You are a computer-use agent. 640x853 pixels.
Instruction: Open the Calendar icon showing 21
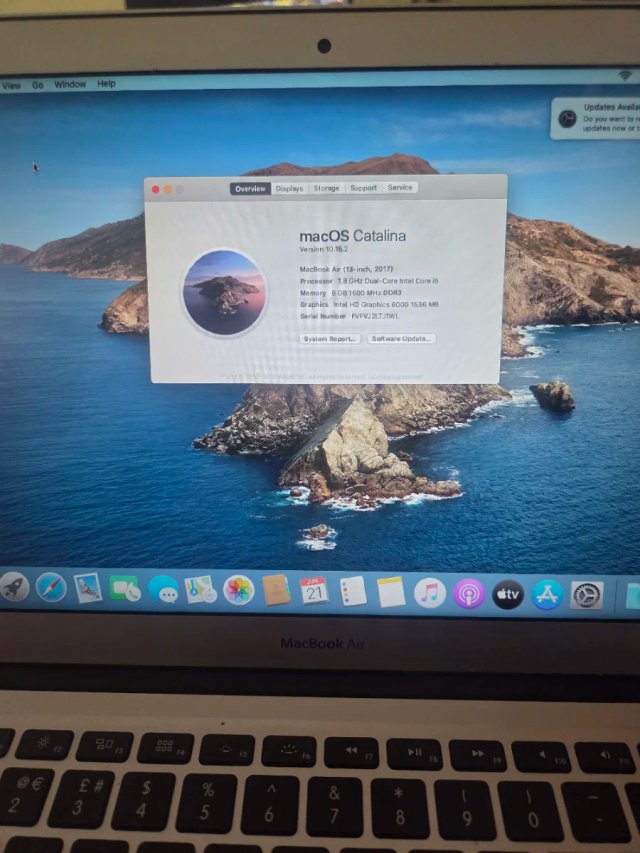click(x=315, y=591)
